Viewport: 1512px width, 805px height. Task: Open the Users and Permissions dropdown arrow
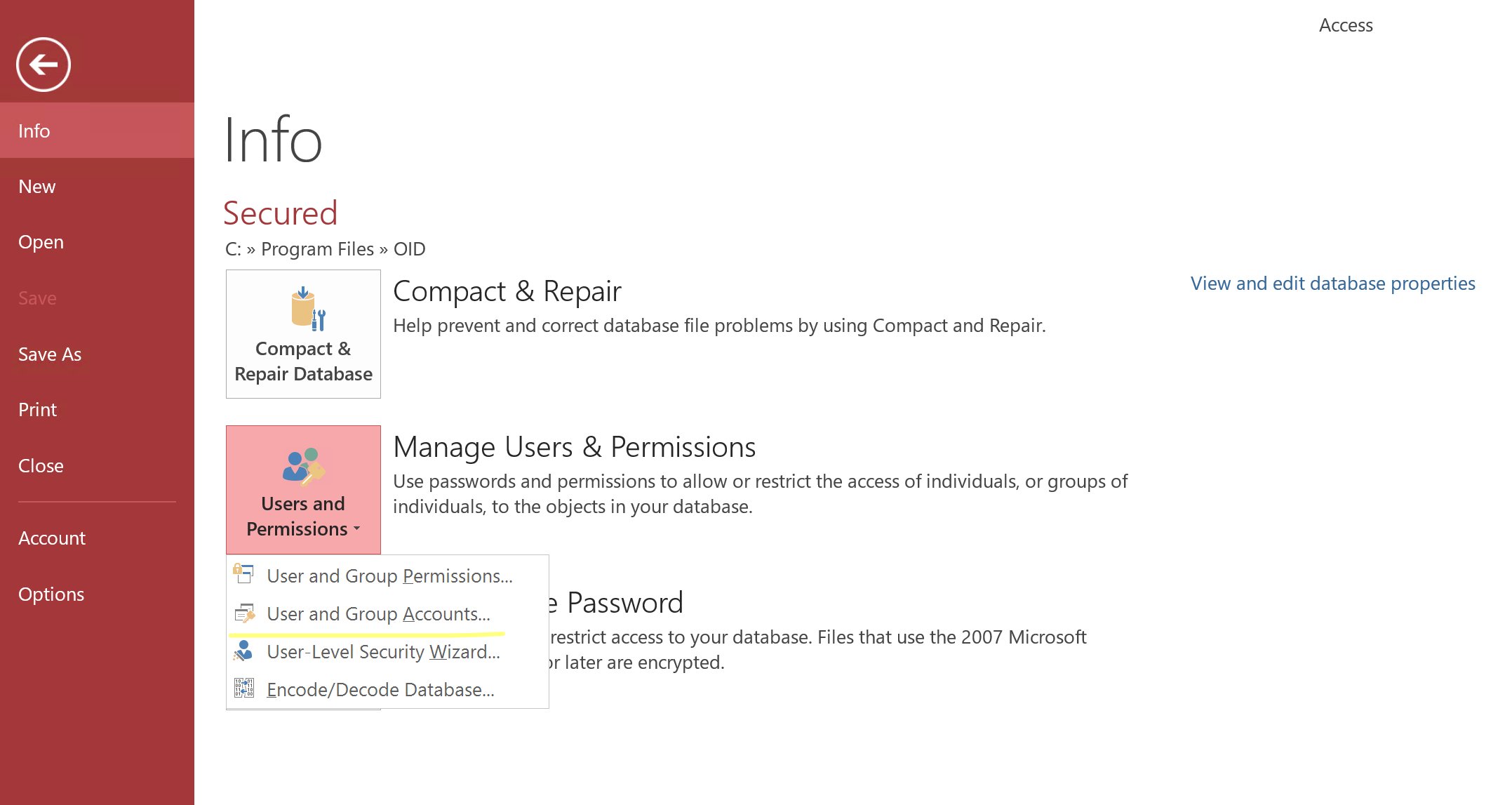pos(358,529)
